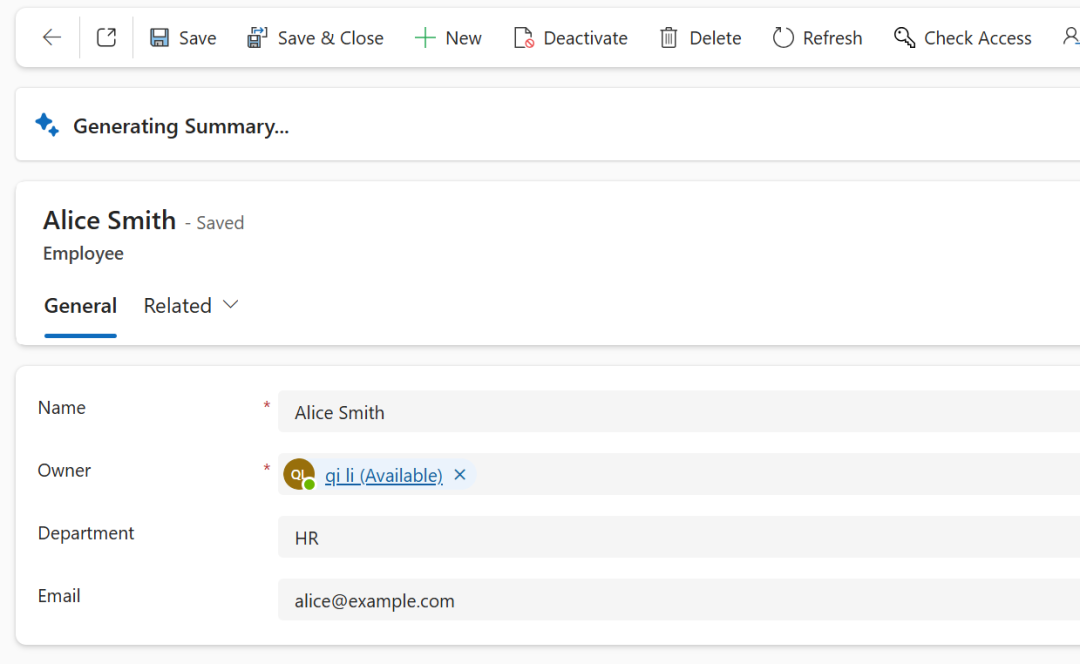Click the person icon after Check Access
The height and width of the screenshot is (664, 1080).
1070,38
